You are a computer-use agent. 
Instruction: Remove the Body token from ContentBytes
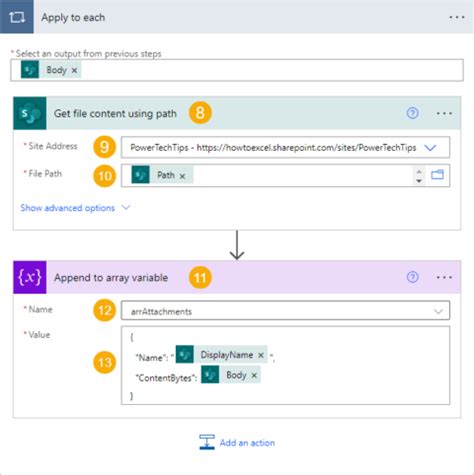[x=254, y=376]
